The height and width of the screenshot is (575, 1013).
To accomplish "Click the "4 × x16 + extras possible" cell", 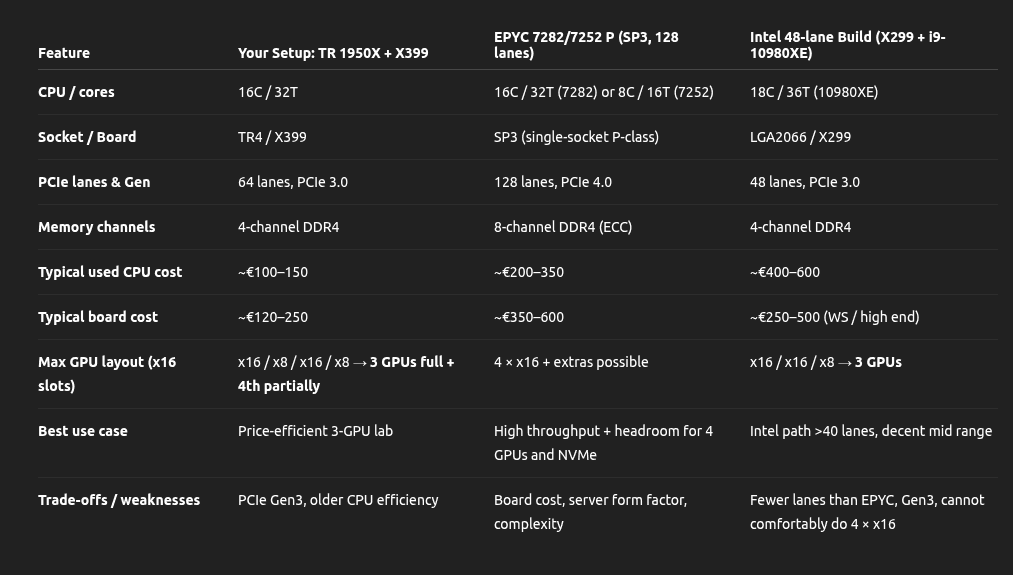I will [571, 362].
